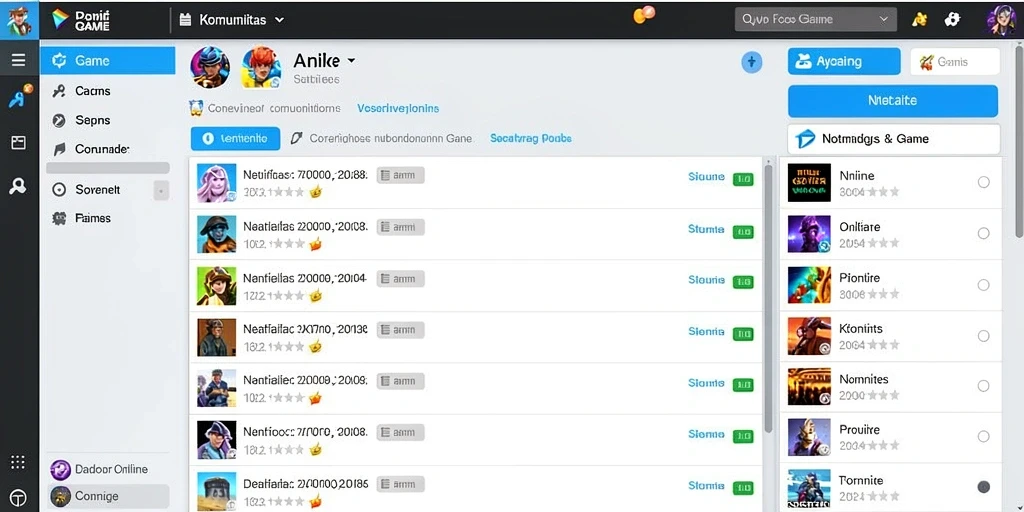Open the Notmadgjs & Game field
This screenshot has width=1024, height=512.
[x=894, y=138]
